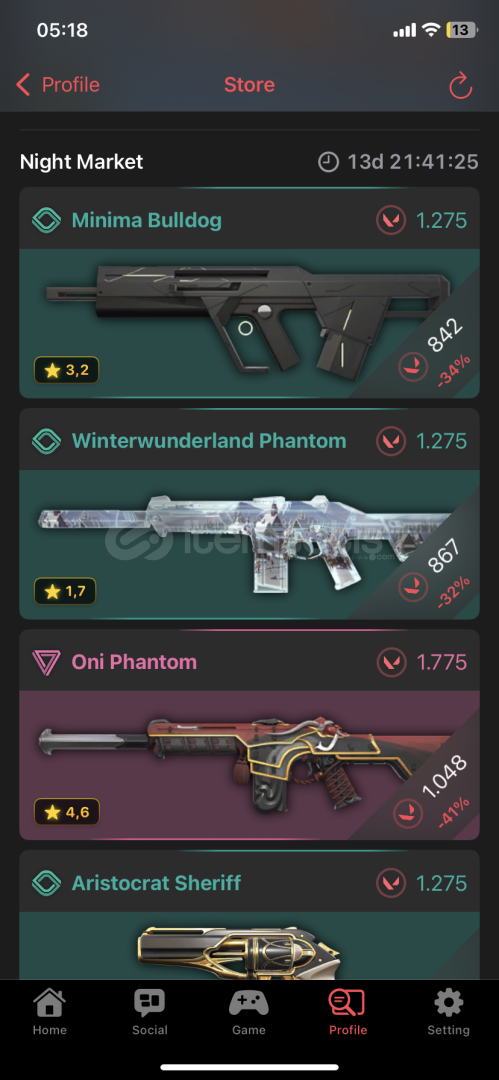The width and height of the screenshot is (499, 1080).
Task: Open the Setting gear tab
Action: click(x=448, y=1012)
